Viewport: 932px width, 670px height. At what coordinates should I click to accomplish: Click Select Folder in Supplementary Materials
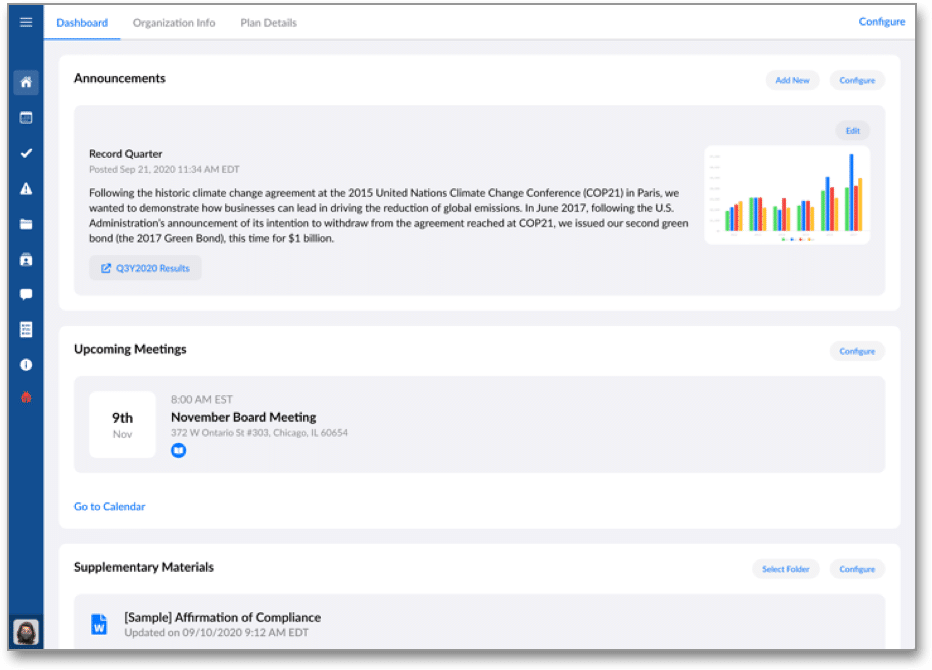tap(785, 569)
